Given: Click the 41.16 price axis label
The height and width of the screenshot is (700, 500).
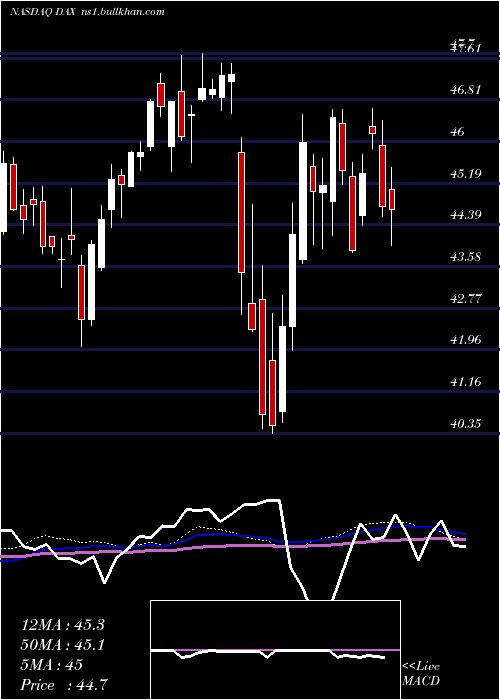Looking at the screenshot, I should pos(466,382).
